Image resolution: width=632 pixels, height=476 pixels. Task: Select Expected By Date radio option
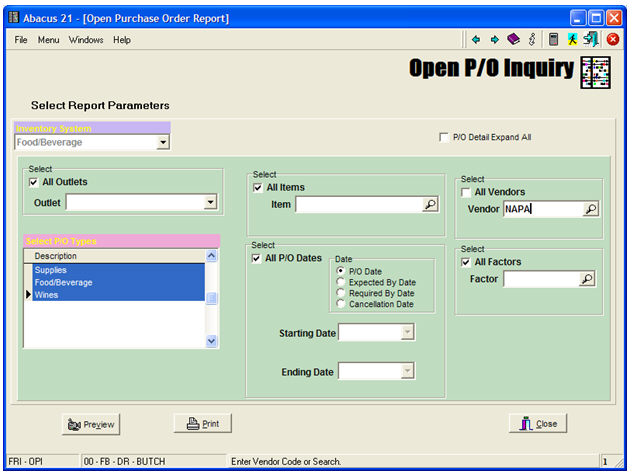click(342, 283)
